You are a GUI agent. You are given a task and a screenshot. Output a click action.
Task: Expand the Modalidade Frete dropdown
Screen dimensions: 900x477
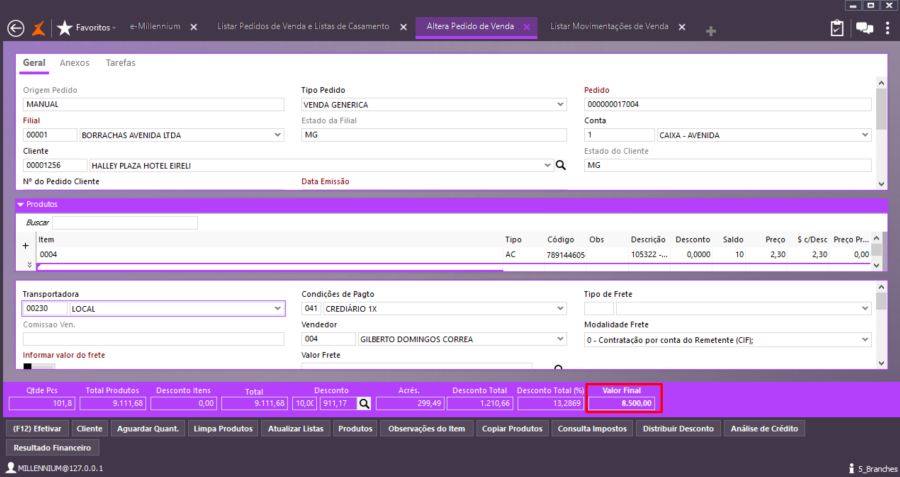coord(863,339)
